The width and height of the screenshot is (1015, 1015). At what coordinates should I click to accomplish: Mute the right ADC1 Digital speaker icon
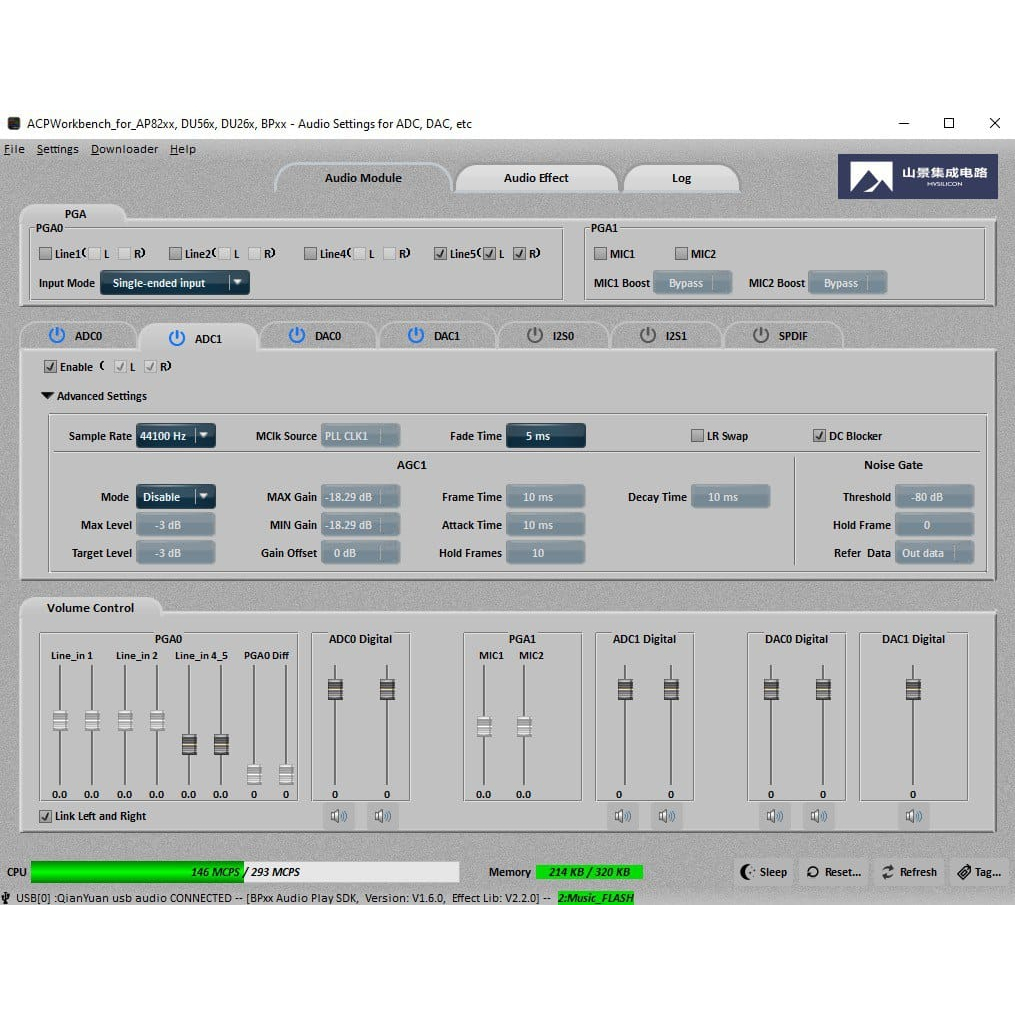(x=666, y=816)
